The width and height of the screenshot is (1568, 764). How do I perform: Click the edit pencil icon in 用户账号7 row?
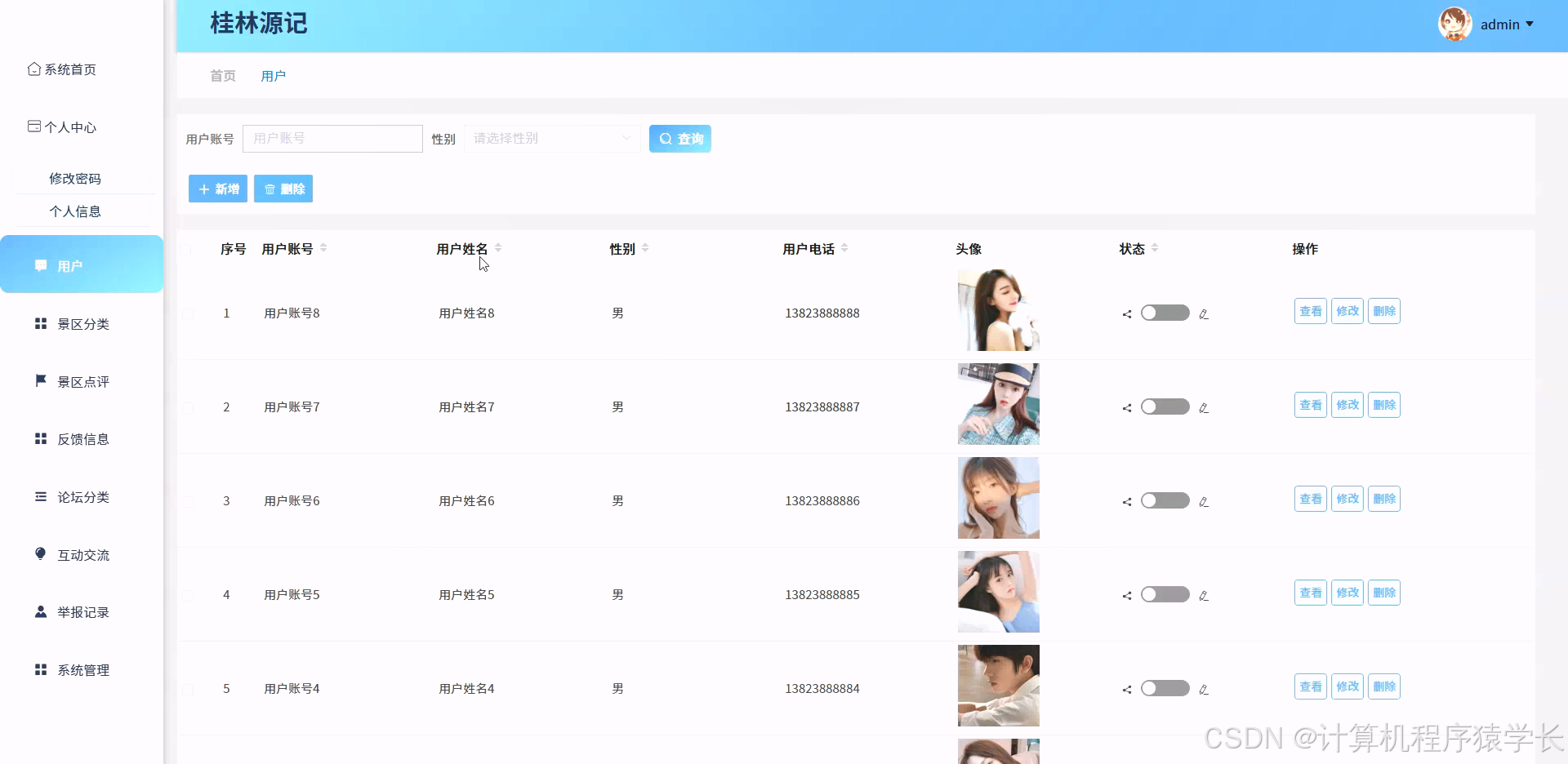(x=1204, y=408)
